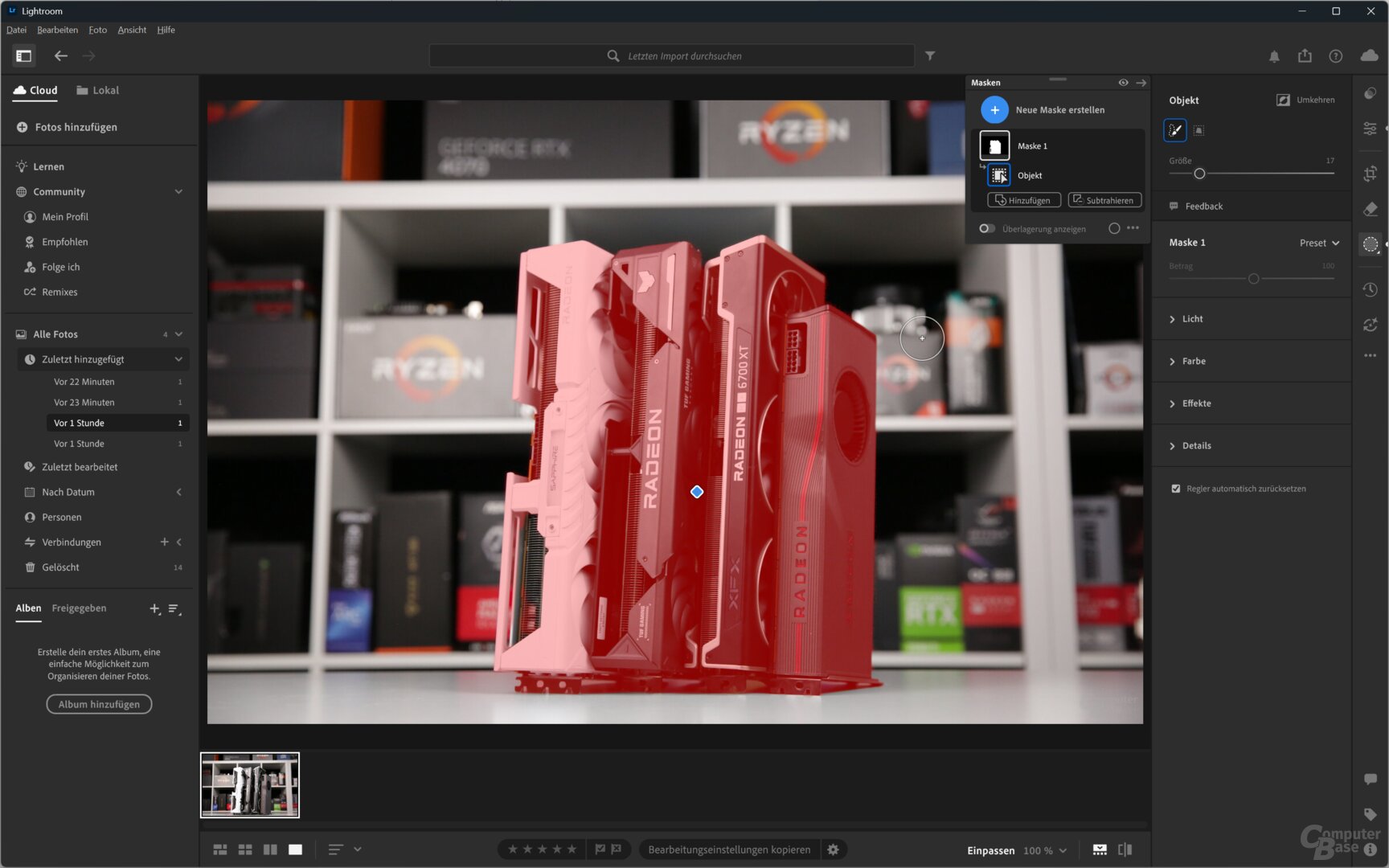Screen dimensions: 1389x868
Task: Switch to the Freigegeben tab
Action: tap(79, 608)
